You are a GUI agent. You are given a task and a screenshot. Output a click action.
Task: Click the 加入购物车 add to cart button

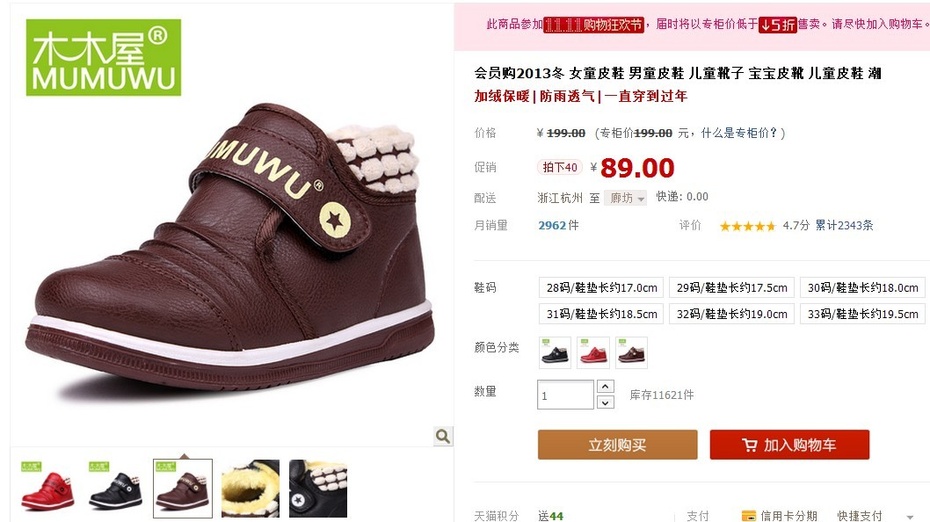click(789, 445)
